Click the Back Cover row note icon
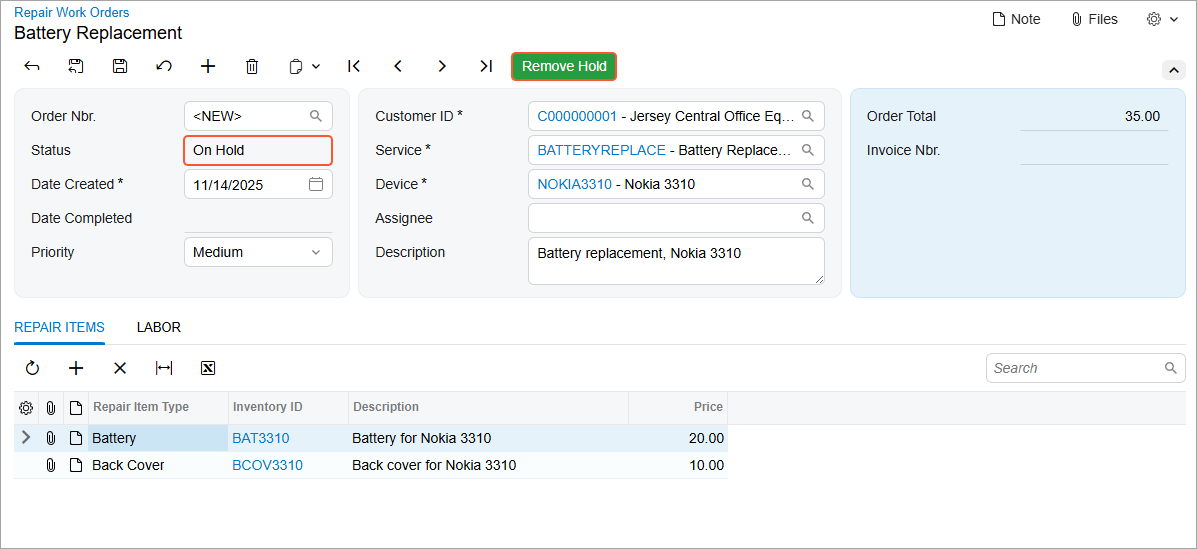 tap(76, 465)
